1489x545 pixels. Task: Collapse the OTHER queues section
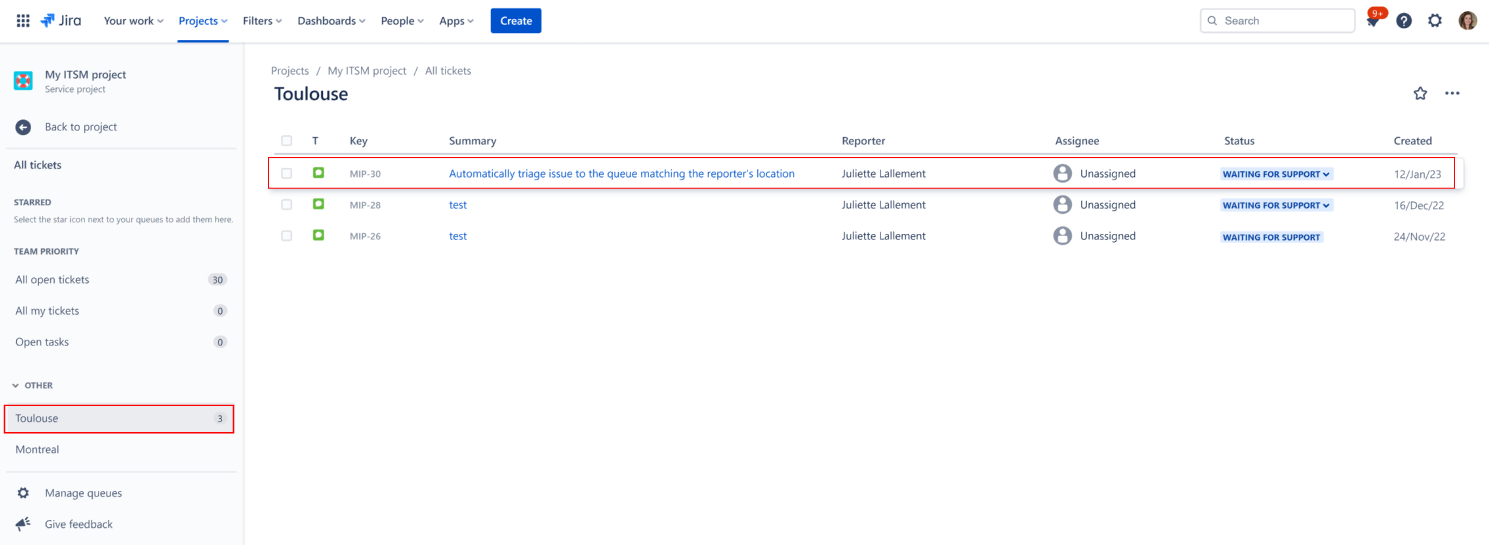click(x=15, y=385)
